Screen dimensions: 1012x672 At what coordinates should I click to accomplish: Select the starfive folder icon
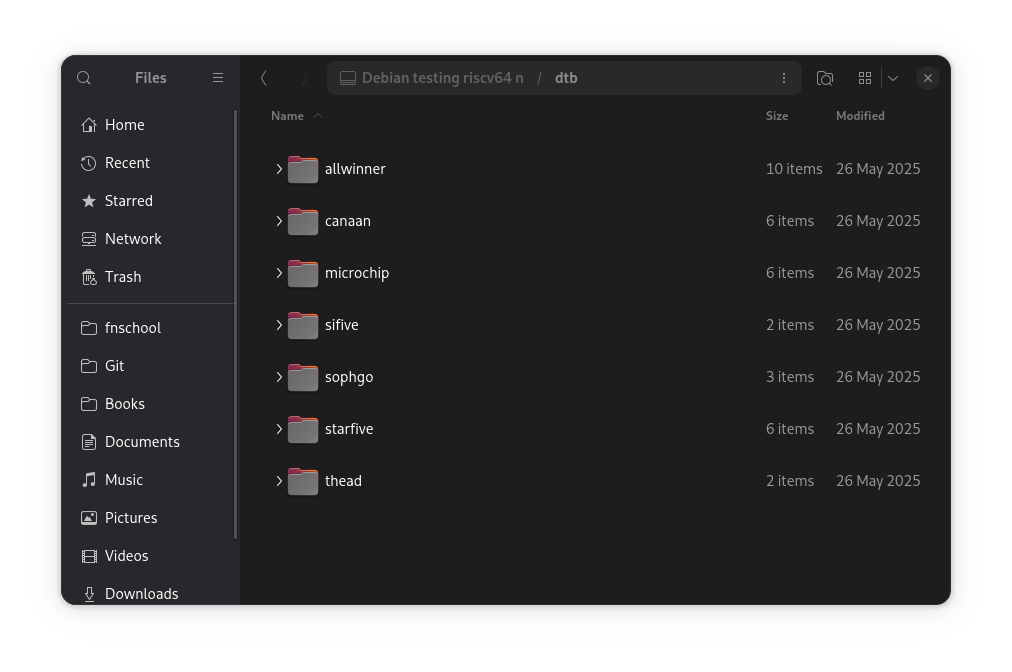(303, 429)
